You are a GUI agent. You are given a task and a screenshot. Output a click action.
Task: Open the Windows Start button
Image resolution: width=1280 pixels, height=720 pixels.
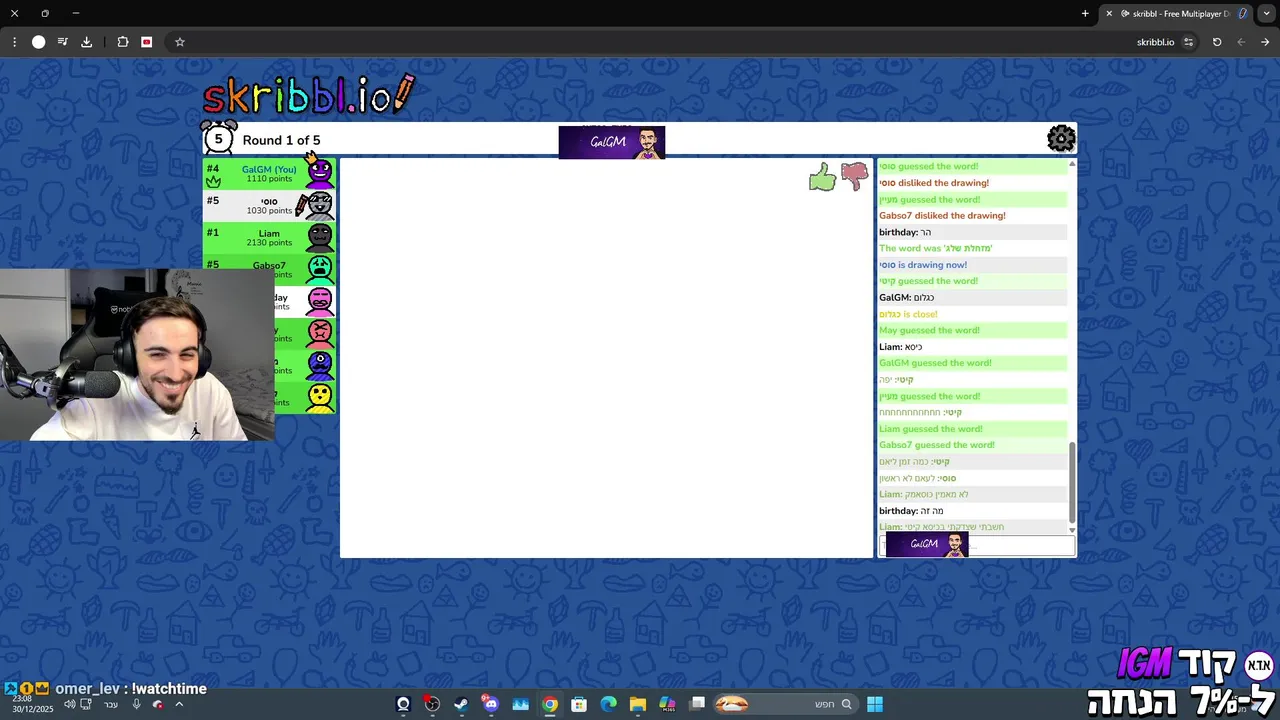point(875,704)
